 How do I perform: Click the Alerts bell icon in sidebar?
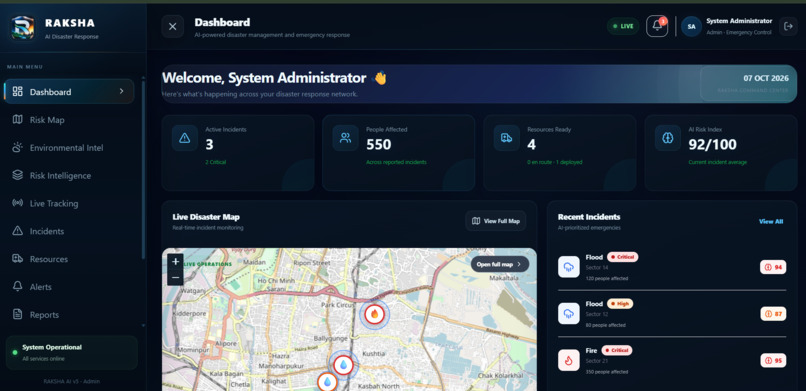(x=17, y=287)
